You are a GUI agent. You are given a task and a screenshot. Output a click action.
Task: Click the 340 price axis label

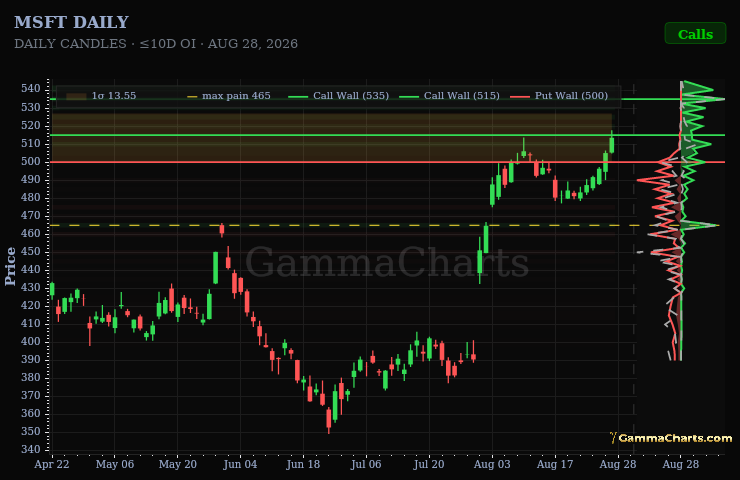[31, 450]
